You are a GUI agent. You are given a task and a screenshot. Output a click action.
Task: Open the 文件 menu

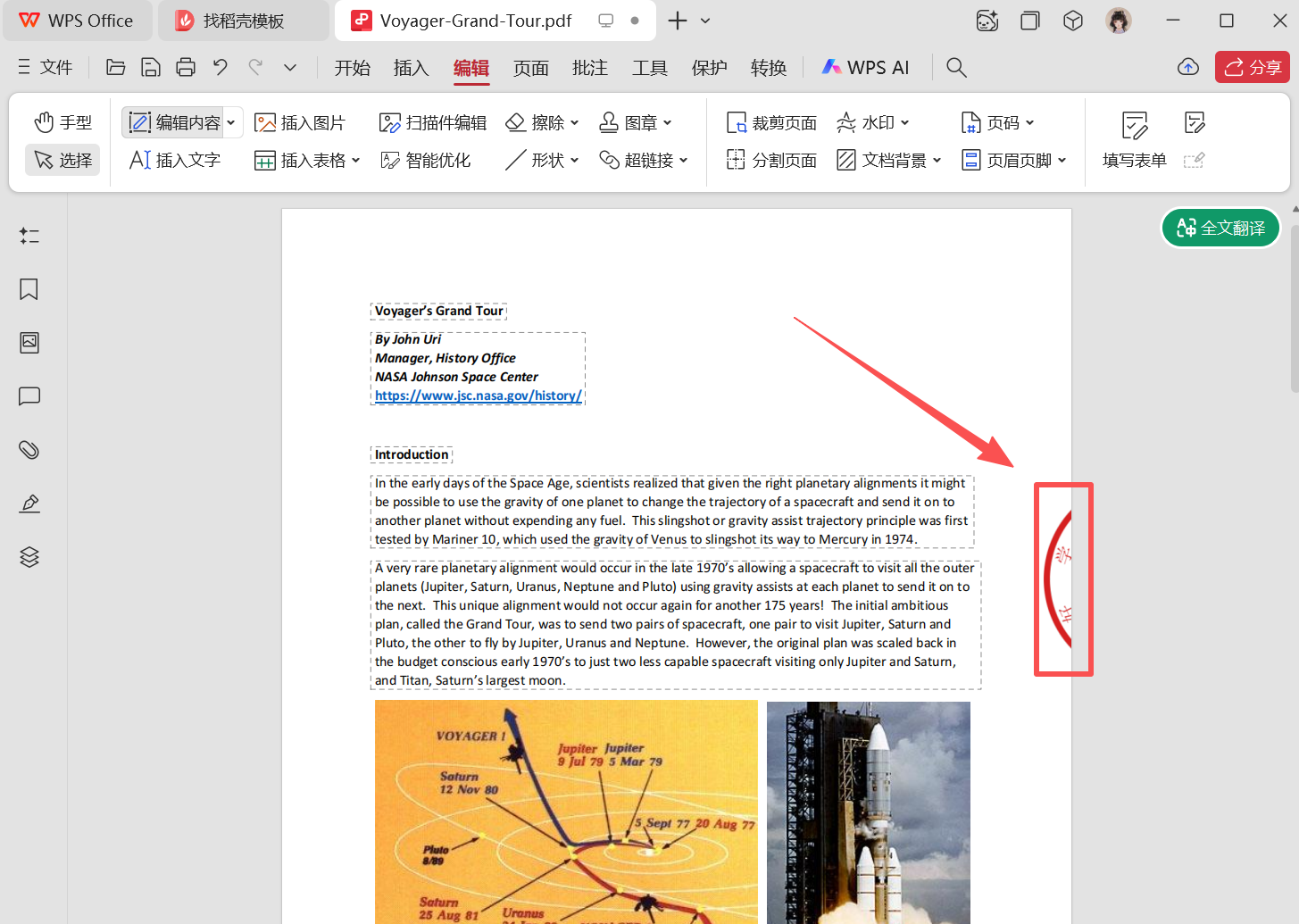pyautogui.click(x=45, y=67)
